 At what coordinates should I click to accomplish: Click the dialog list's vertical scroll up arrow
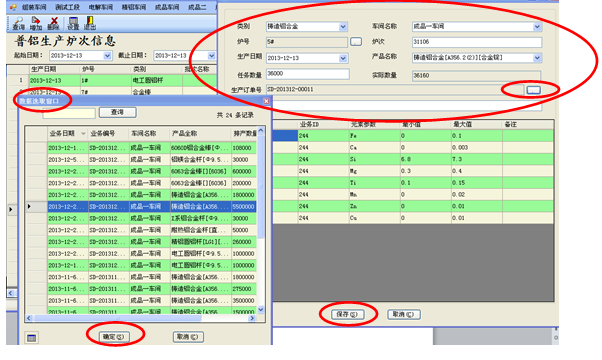(261, 131)
